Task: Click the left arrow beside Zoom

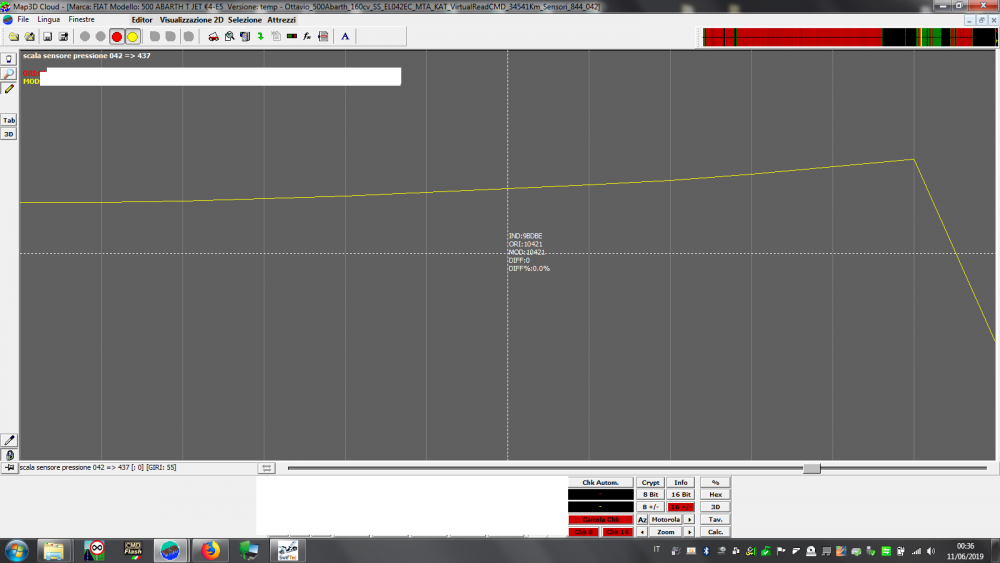Action: [642, 532]
